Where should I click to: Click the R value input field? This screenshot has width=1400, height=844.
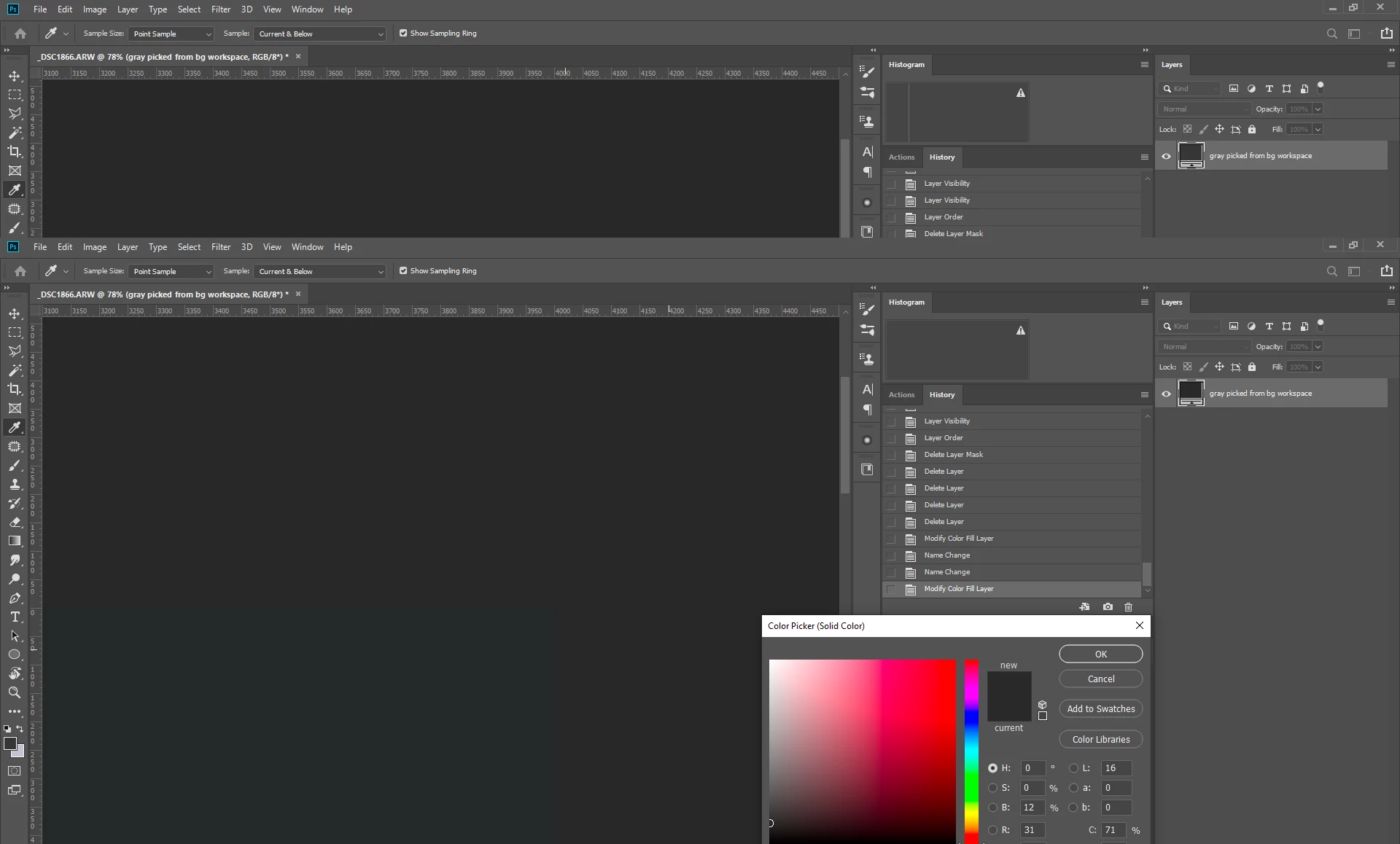[1032, 830]
